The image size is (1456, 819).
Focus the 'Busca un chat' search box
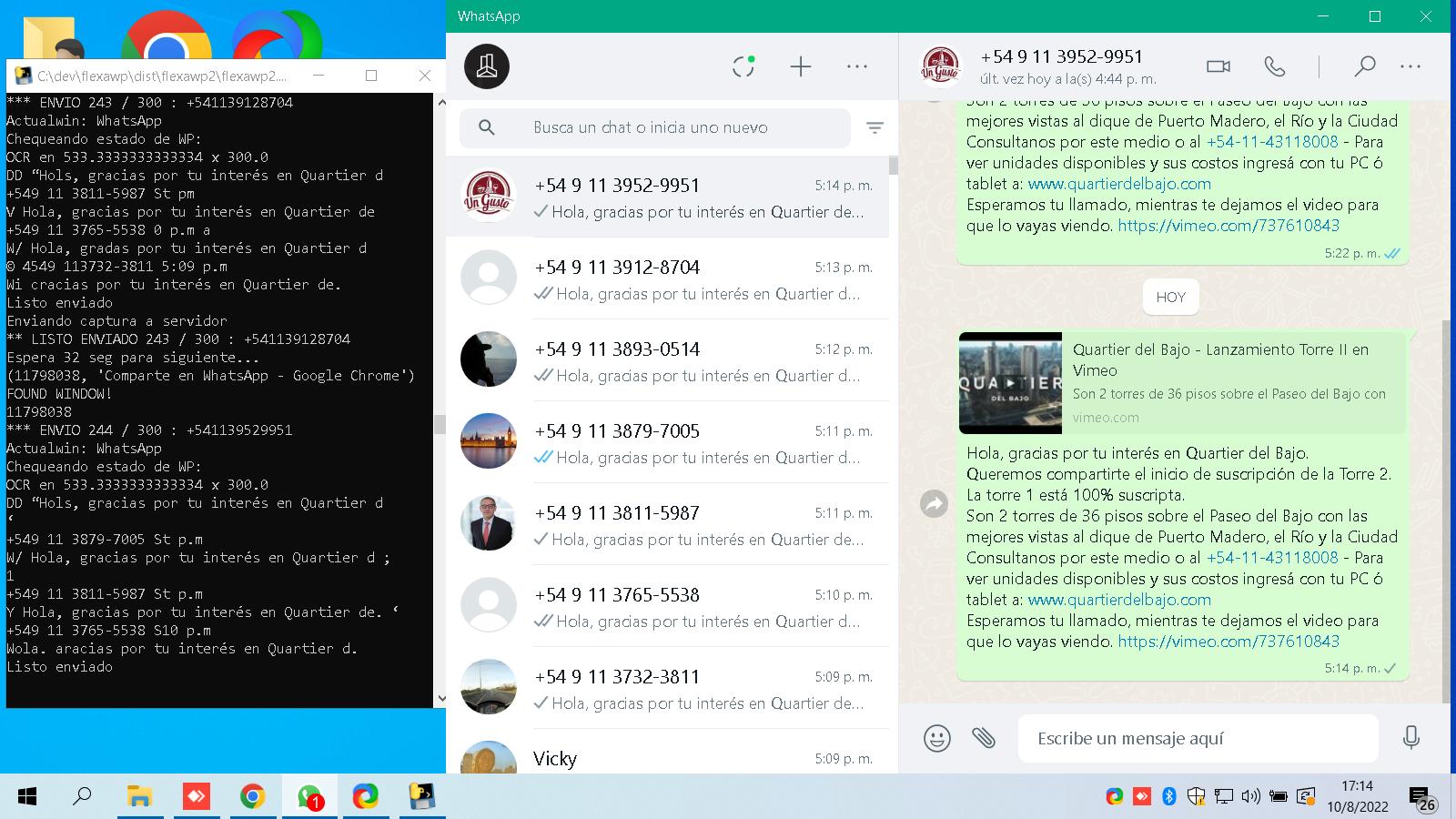655,128
